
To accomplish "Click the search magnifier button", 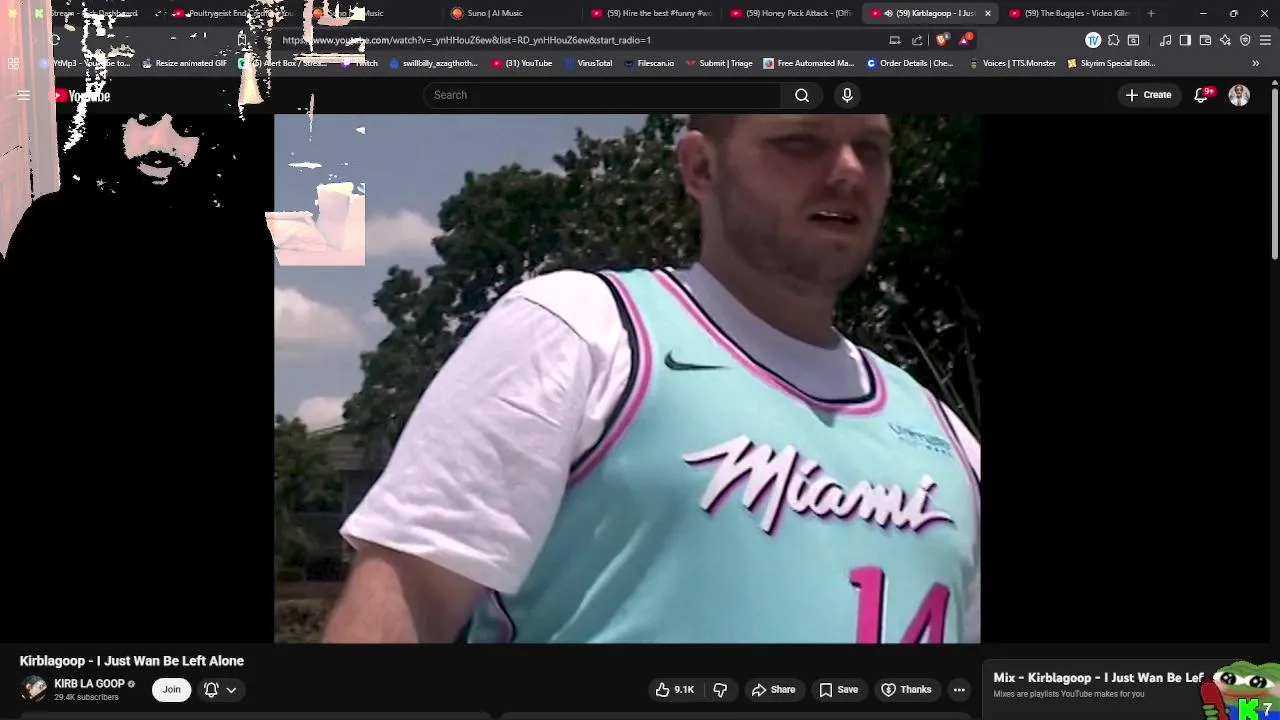I will [802, 95].
